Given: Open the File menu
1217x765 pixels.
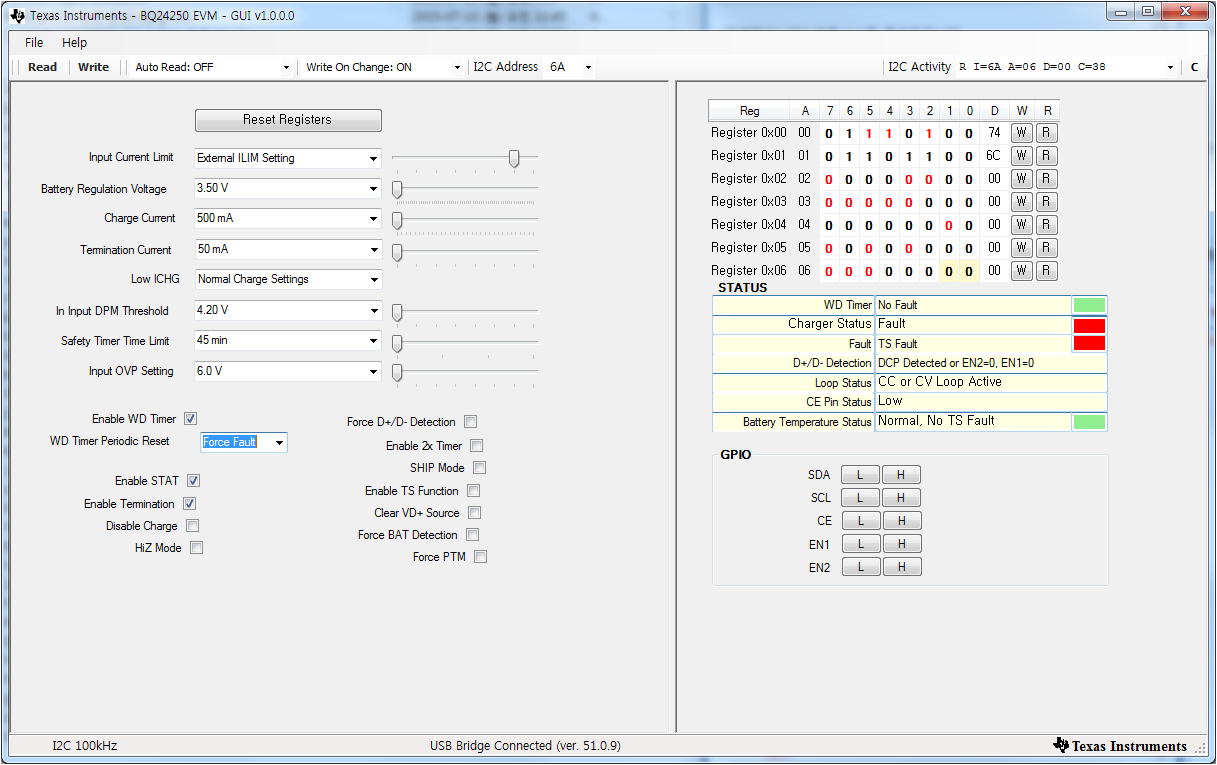Looking at the screenshot, I should point(34,43).
